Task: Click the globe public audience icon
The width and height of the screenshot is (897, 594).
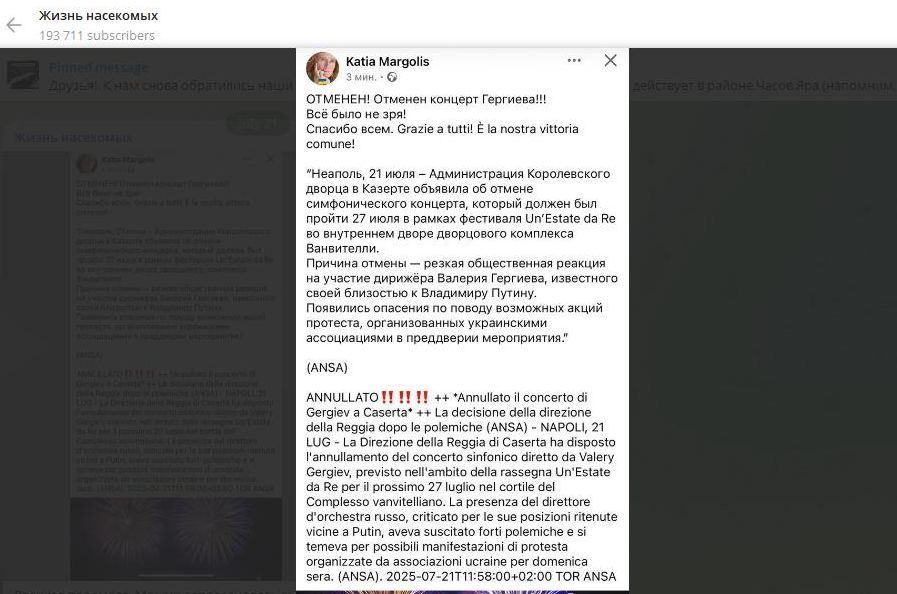Action: coord(392,77)
